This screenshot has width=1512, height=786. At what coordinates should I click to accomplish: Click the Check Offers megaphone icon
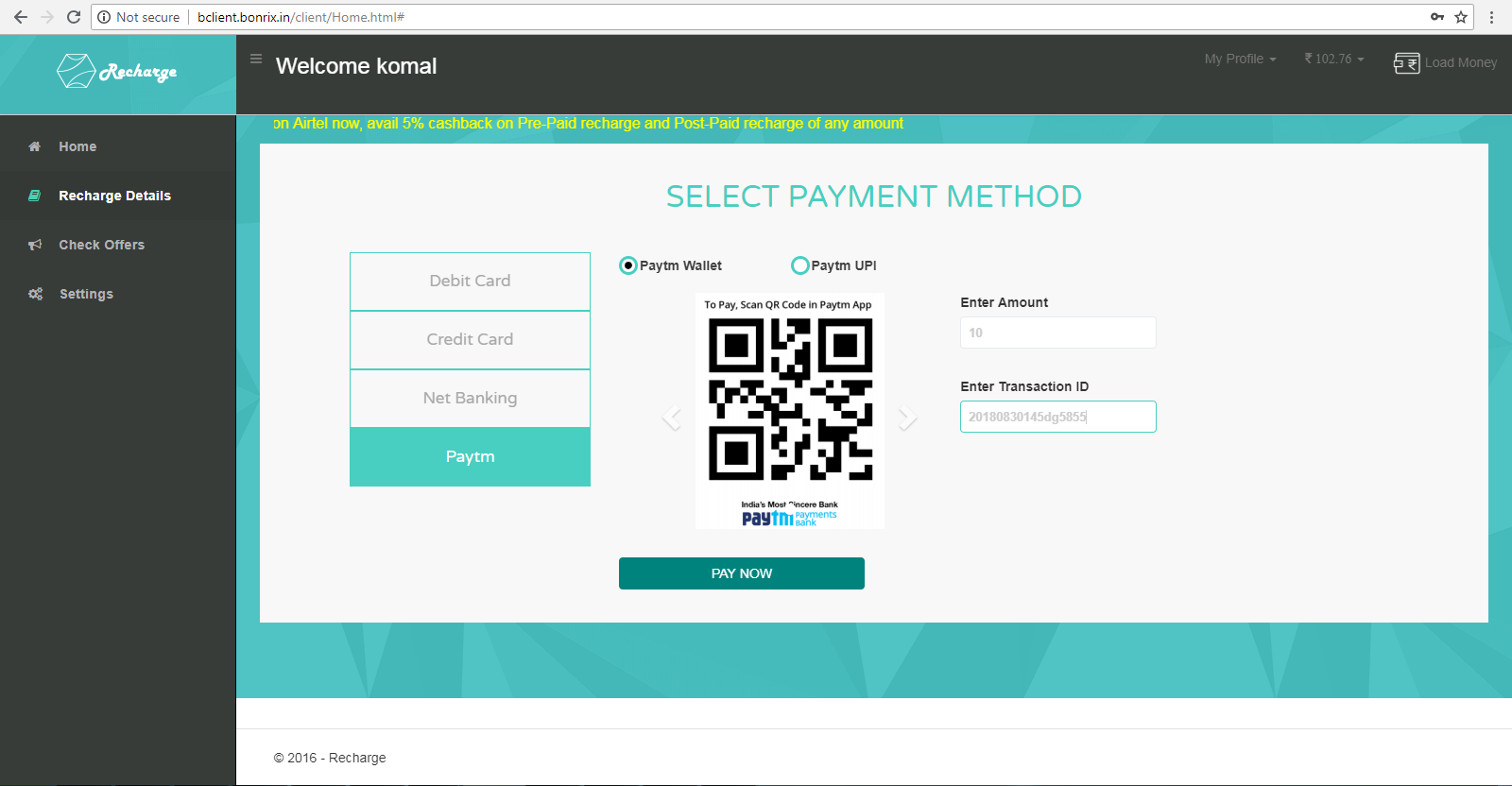click(35, 245)
